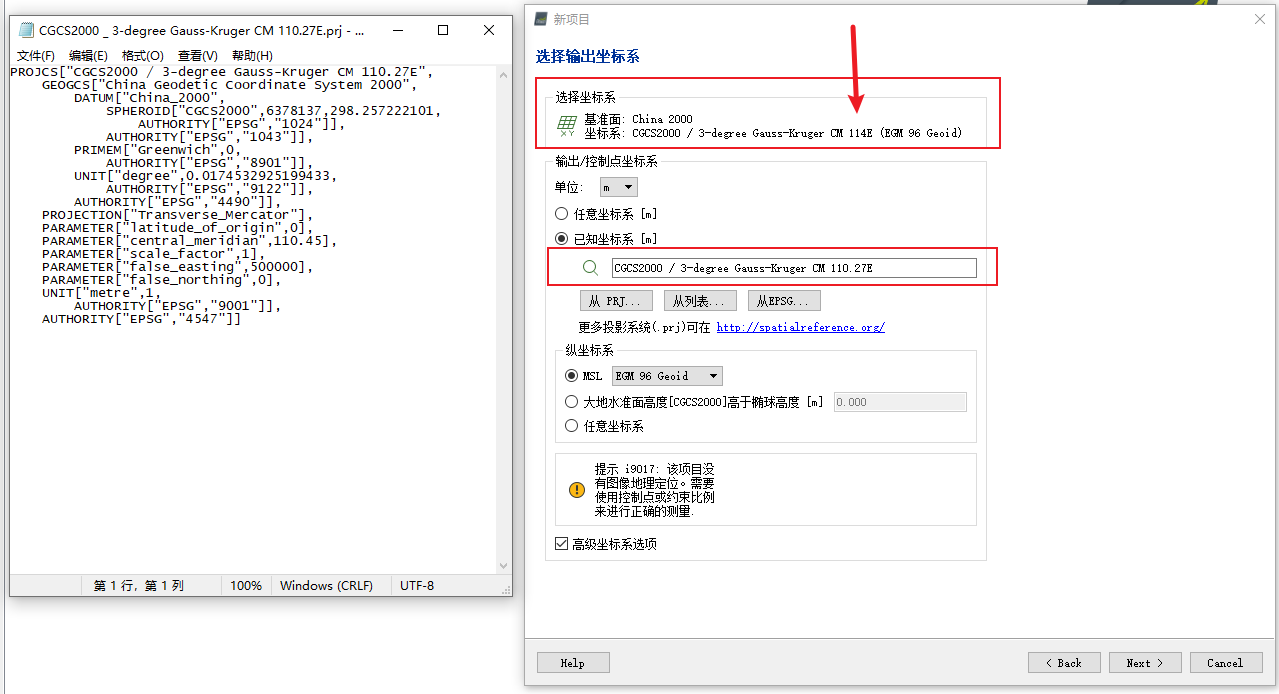The width and height of the screenshot is (1279, 694).
Task: Open Notepad 编辑(E) menu
Action: [x=88, y=56]
